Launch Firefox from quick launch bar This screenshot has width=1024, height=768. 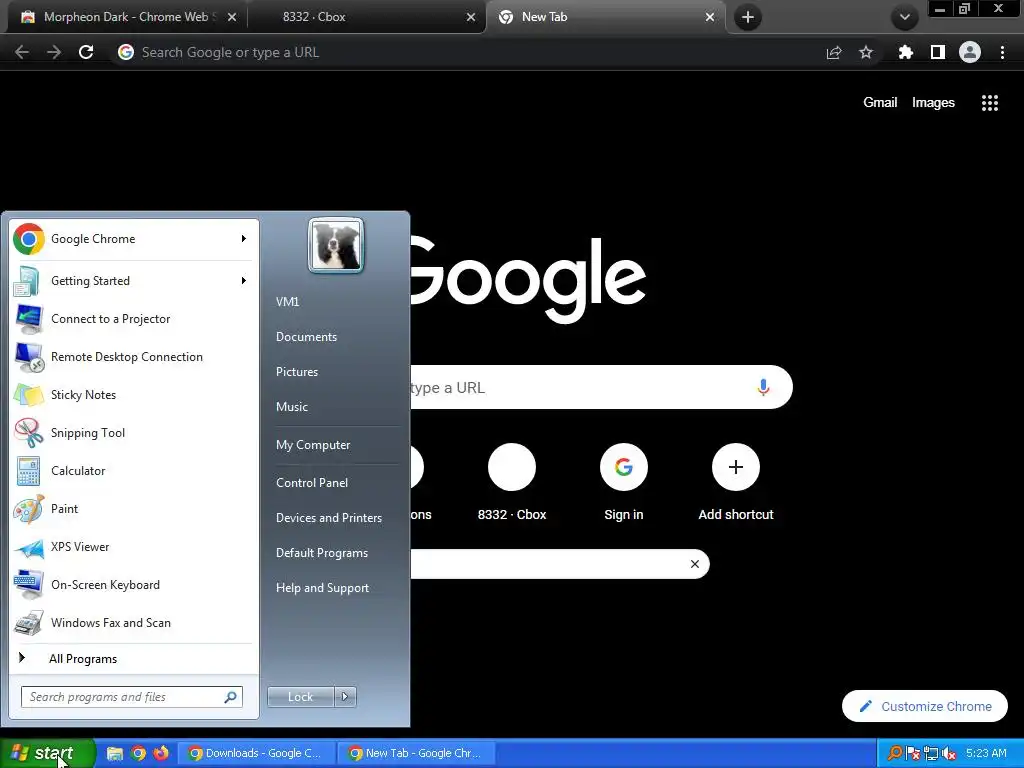coord(161,753)
